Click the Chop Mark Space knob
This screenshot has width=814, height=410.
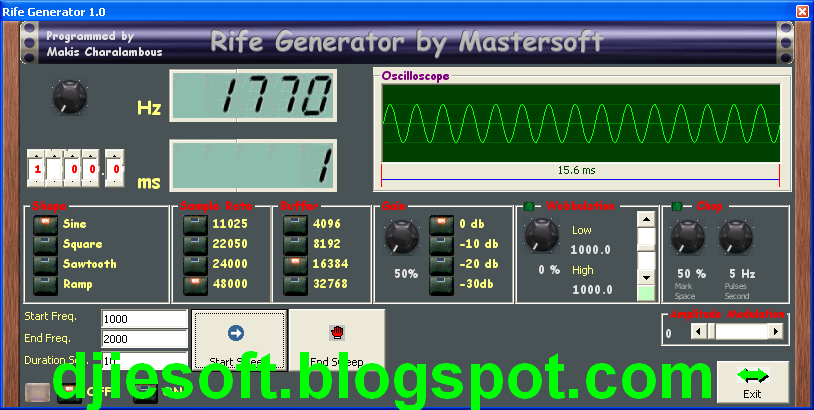point(688,237)
